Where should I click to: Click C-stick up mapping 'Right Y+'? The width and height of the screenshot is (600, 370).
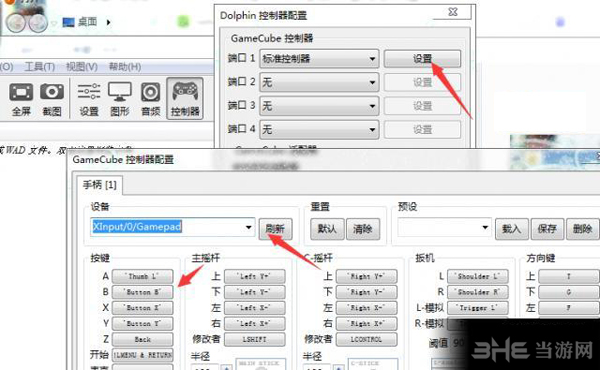367,276
